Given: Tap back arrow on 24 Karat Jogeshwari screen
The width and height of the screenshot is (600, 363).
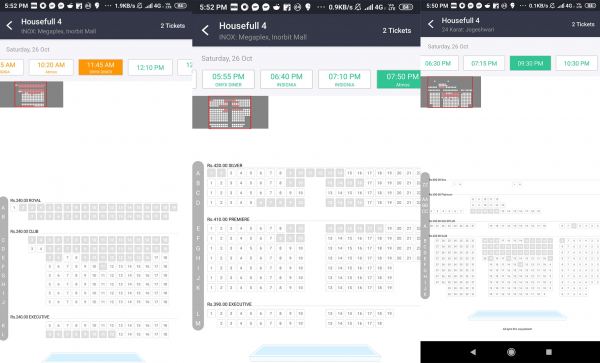Looking at the screenshot, I should 431,24.
